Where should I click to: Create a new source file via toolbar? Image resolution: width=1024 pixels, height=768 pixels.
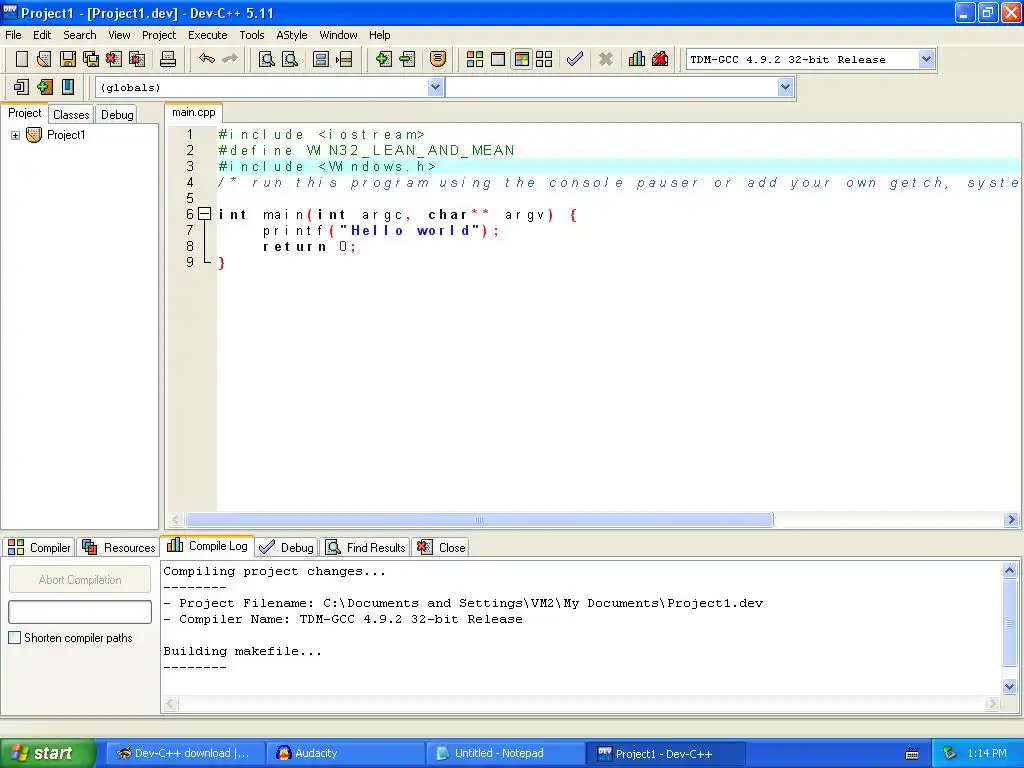(x=22, y=59)
